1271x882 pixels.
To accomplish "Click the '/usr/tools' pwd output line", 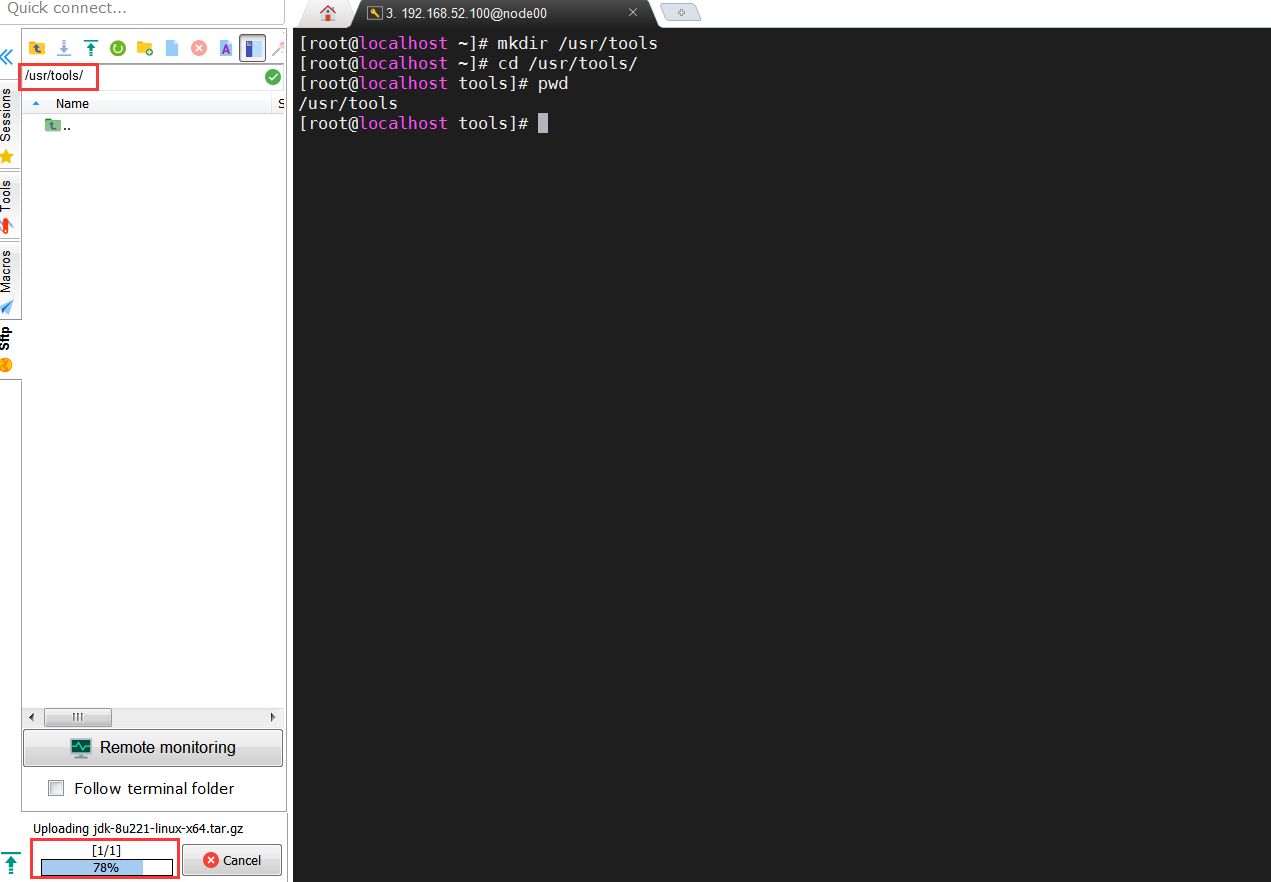I will [348, 103].
